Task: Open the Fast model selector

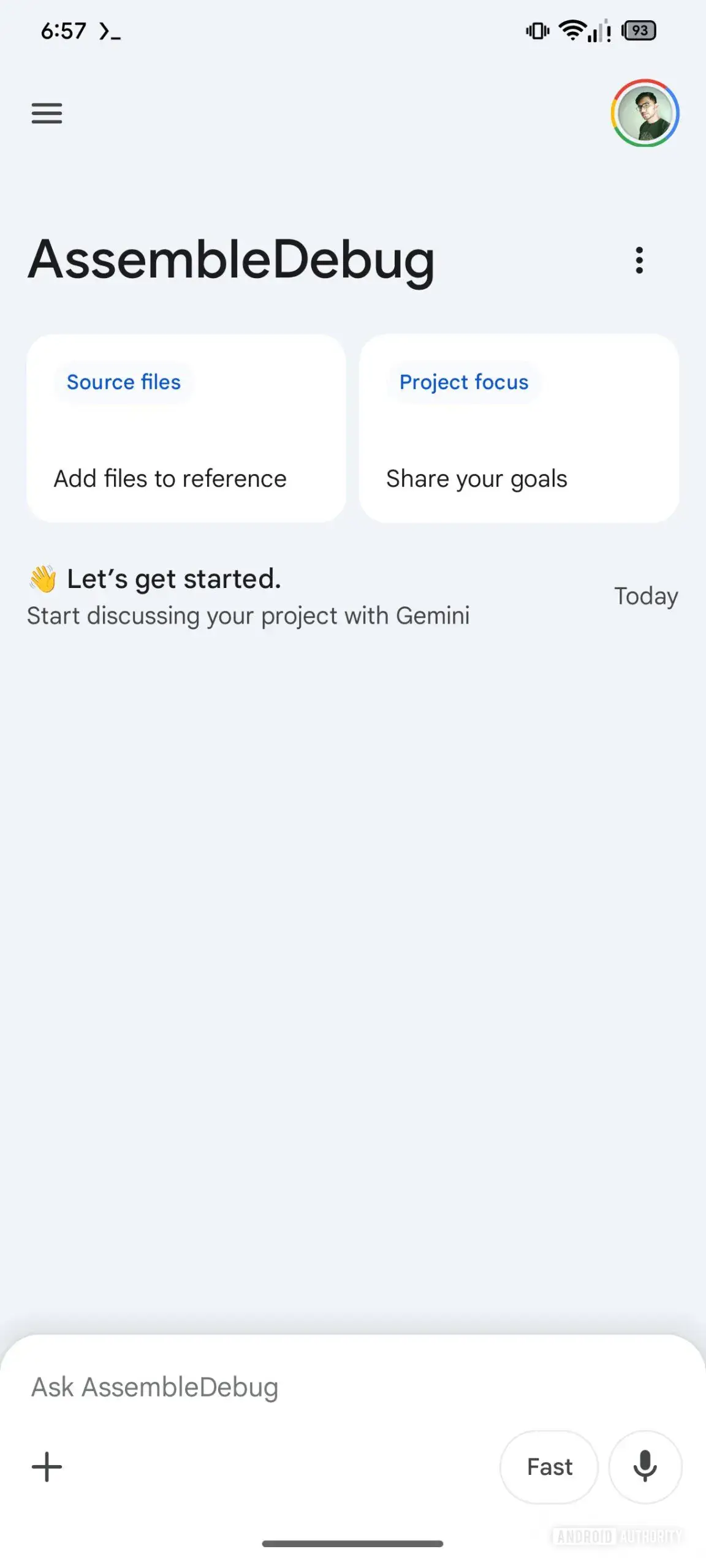Action: click(x=549, y=1467)
